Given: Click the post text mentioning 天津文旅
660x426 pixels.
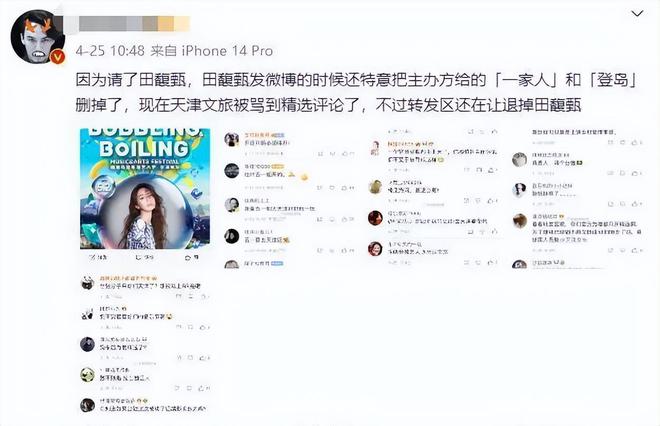Looking at the screenshot, I should 357,93.
